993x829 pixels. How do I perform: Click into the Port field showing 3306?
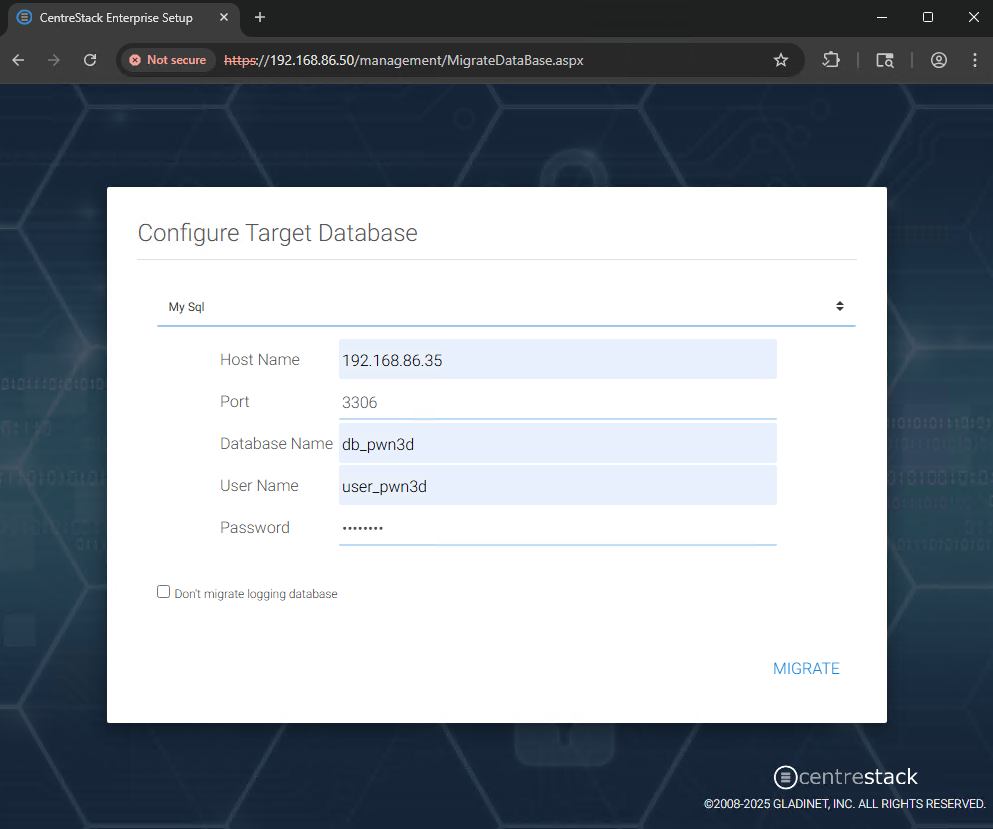point(558,402)
